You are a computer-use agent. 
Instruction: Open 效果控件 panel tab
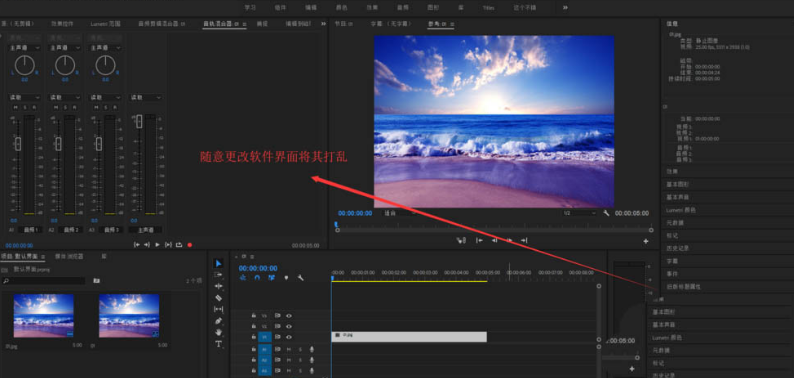pyautogui.click(x=62, y=23)
